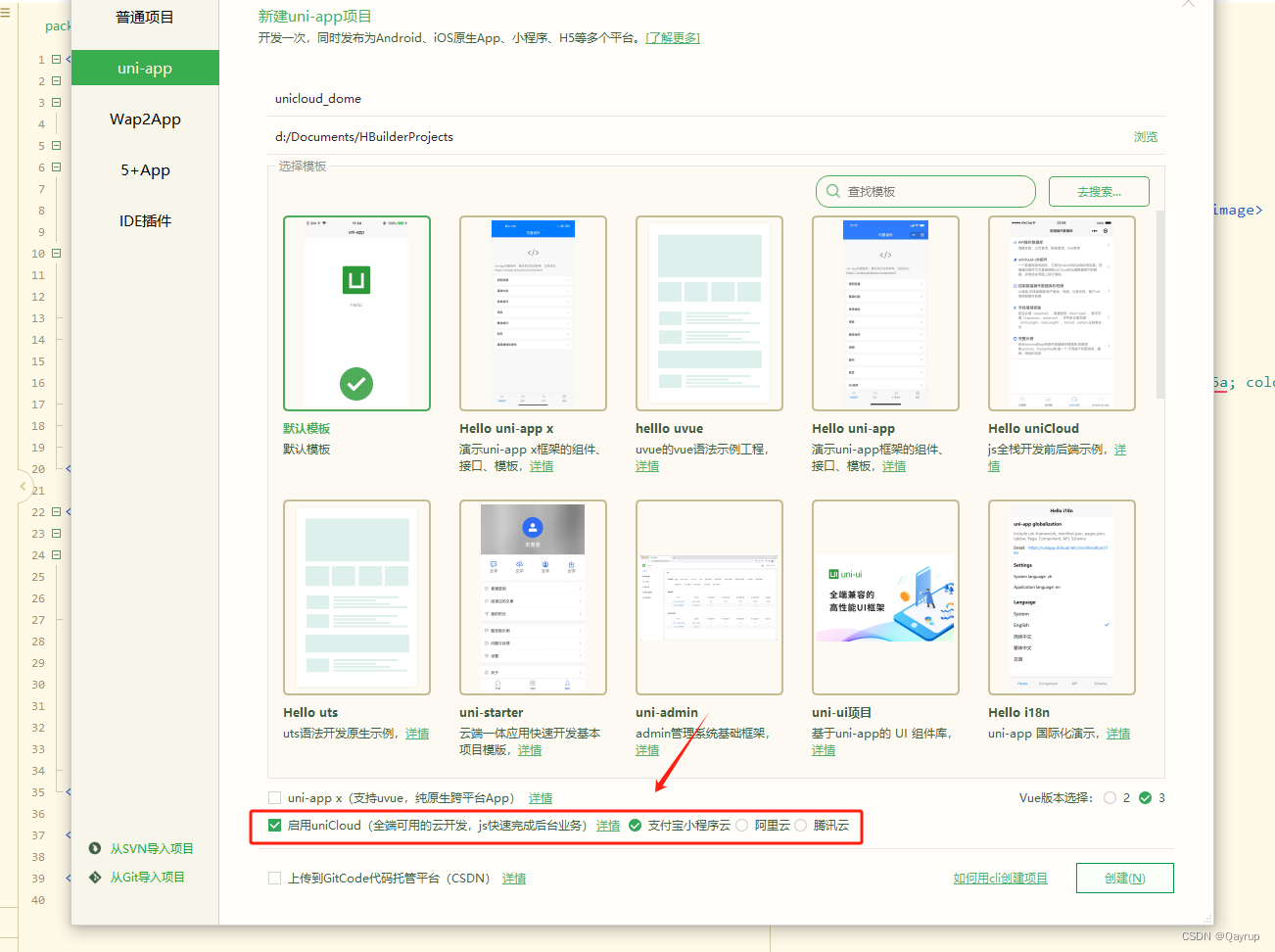The image size is (1275, 952).
Task: Toggle the 启用uniCloud checkbox
Action: tap(275, 826)
